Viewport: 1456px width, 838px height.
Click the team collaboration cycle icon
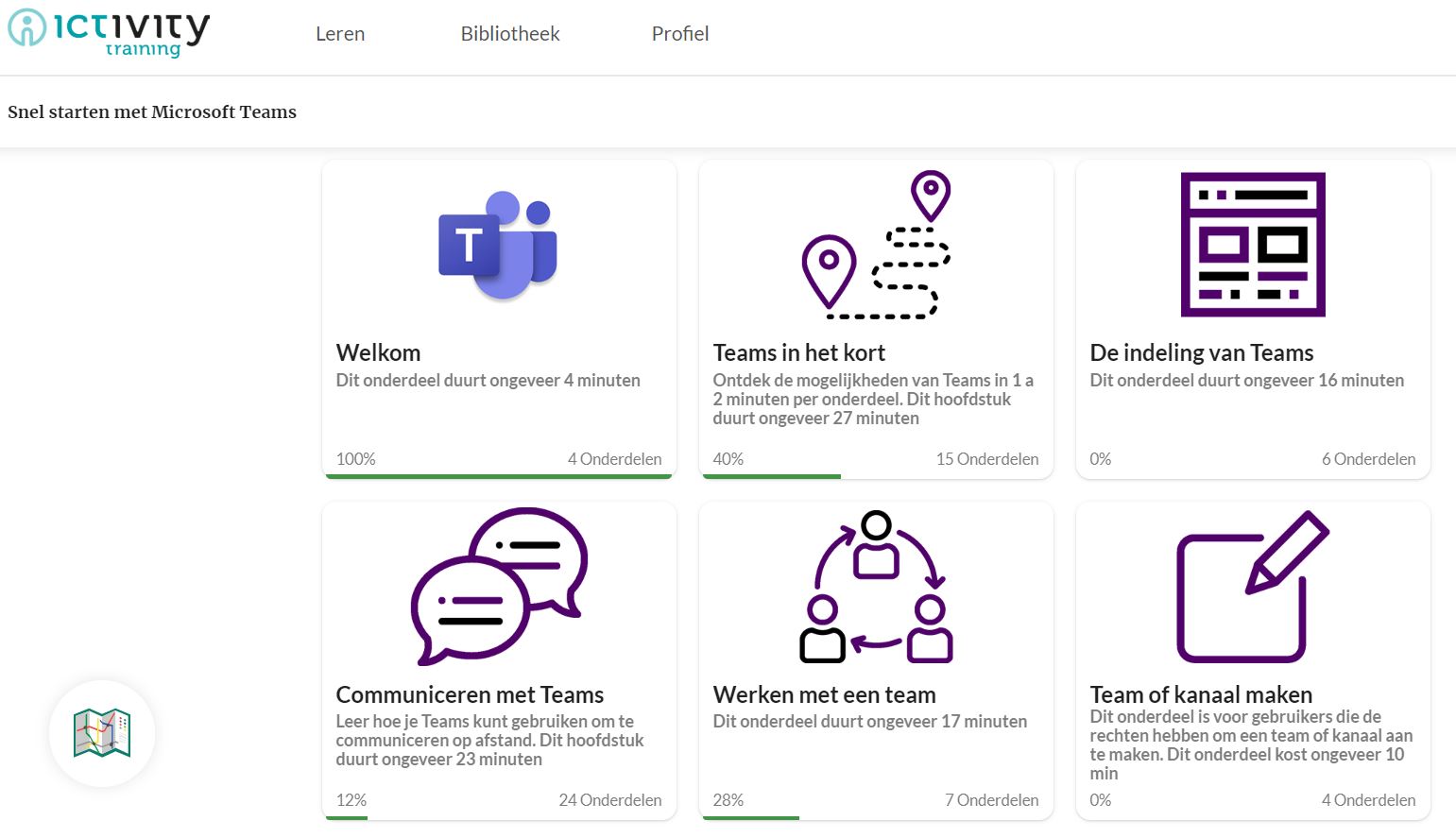click(876, 586)
